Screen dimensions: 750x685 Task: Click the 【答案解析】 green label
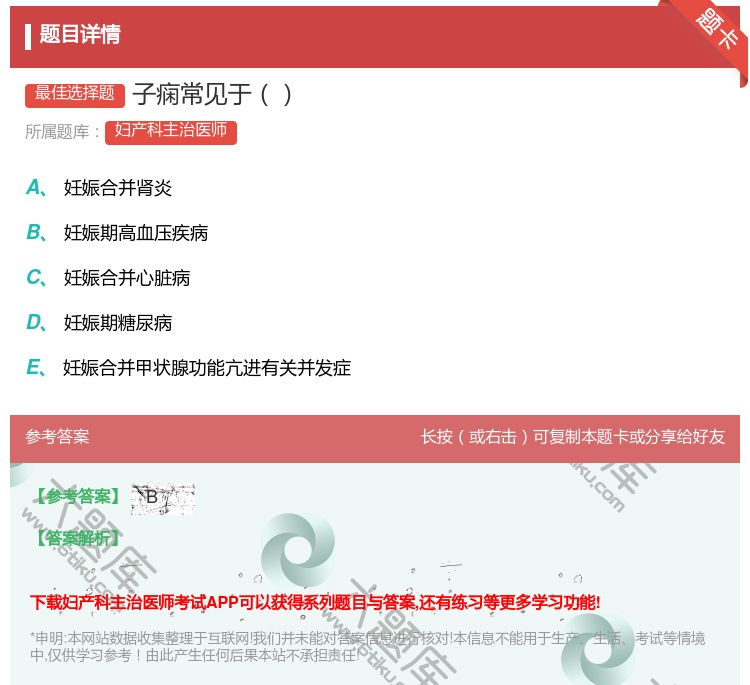tap(78, 538)
